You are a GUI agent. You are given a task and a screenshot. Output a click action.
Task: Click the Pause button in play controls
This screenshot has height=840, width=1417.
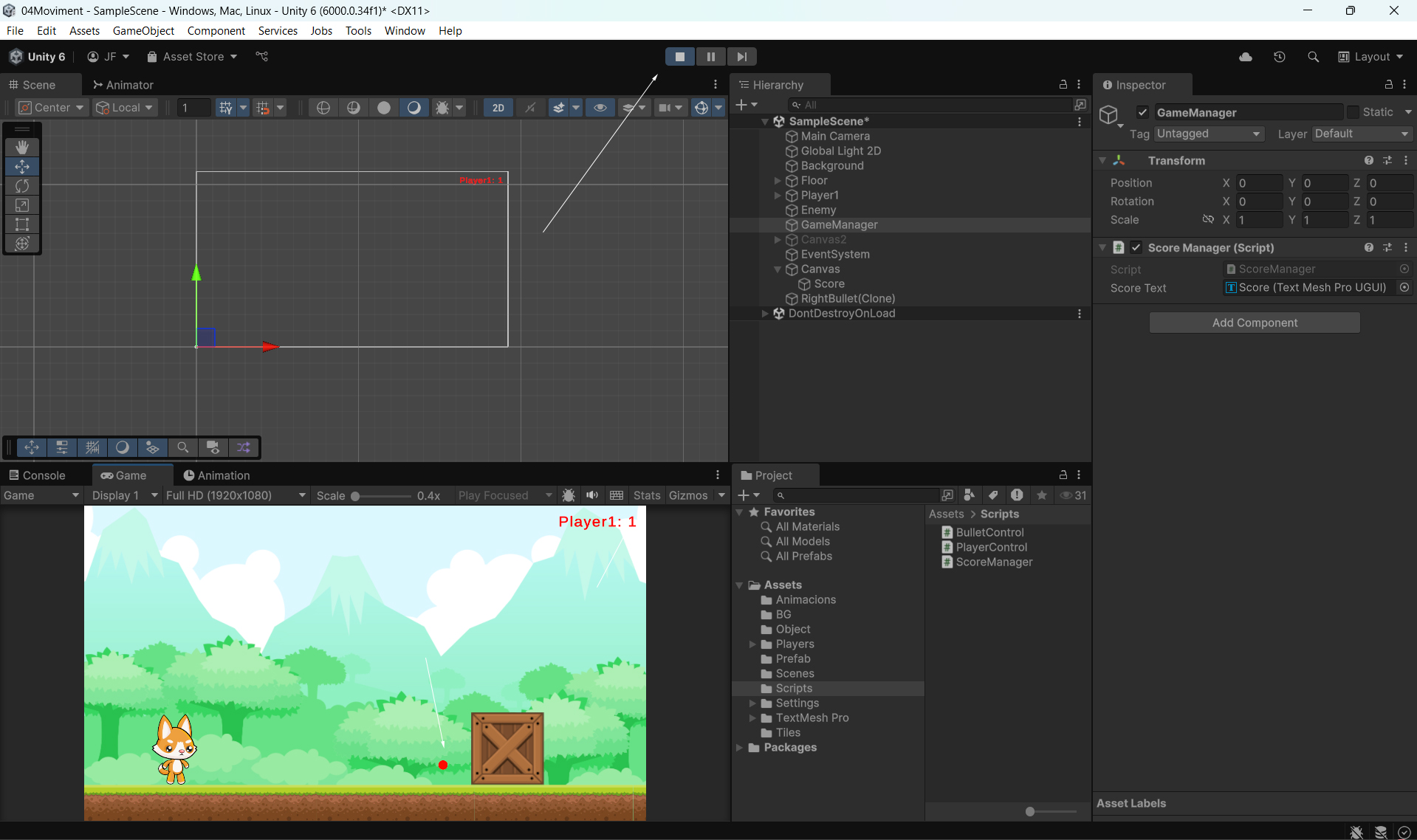(x=710, y=57)
